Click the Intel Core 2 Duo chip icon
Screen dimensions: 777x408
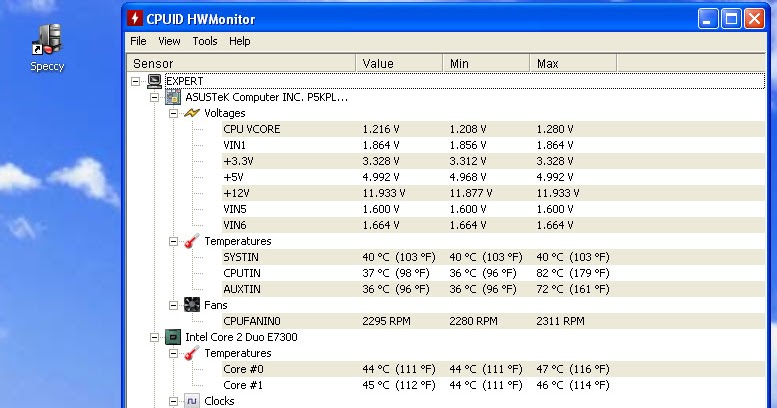point(173,337)
